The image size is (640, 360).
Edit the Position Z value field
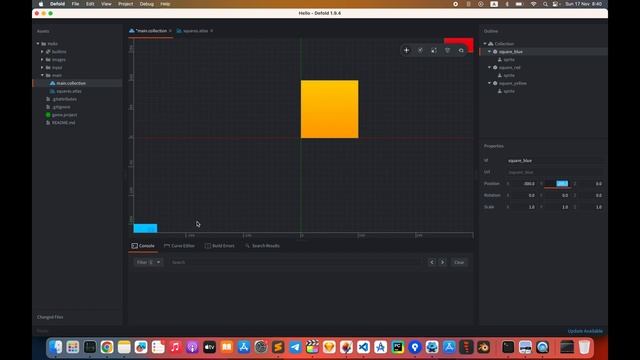click(x=591, y=184)
